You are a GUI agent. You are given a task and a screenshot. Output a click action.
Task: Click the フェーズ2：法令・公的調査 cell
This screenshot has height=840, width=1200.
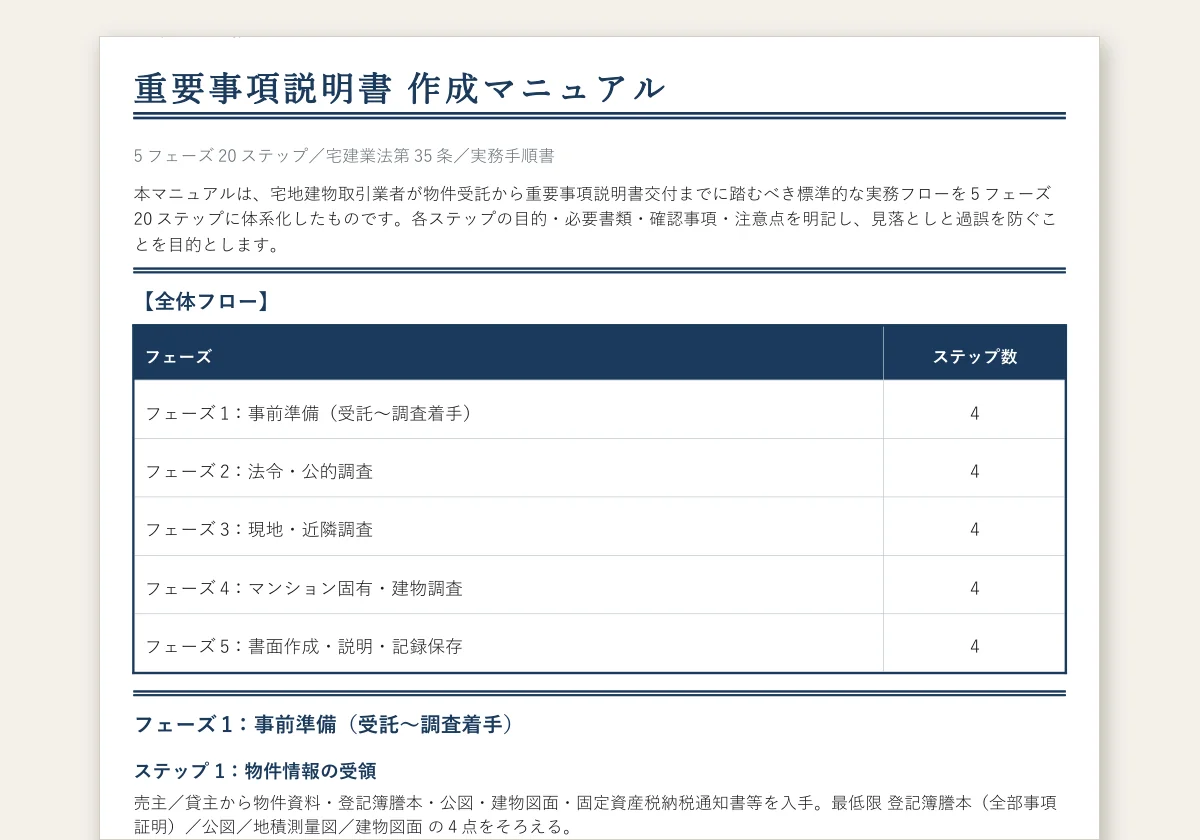(x=509, y=470)
